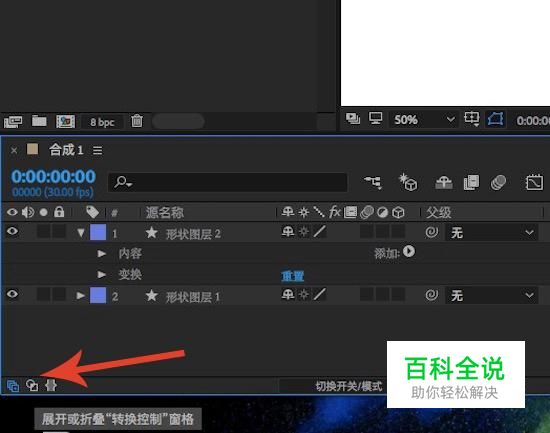
Task: Toggle the 3D layer box for 形状图层 2
Action: pyautogui.click(x=398, y=232)
